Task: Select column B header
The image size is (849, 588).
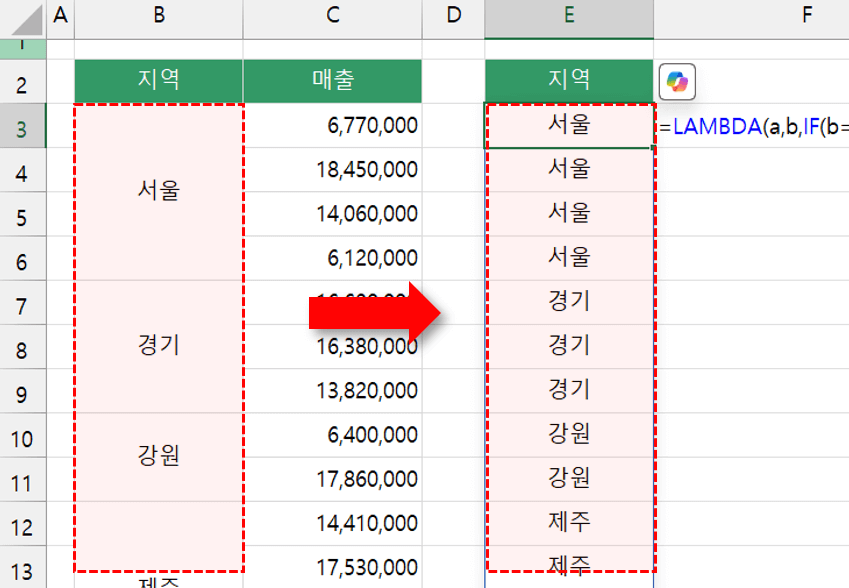Action: (x=159, y=15)
